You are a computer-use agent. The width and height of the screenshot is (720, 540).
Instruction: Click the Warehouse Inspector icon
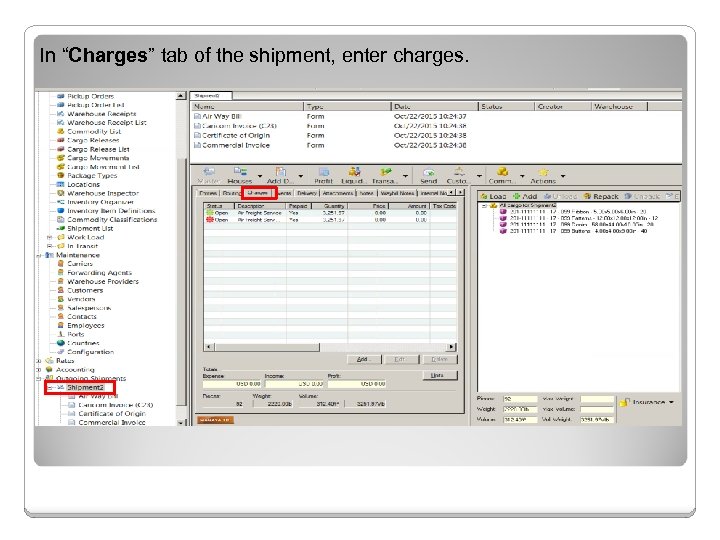coord(60,193)
